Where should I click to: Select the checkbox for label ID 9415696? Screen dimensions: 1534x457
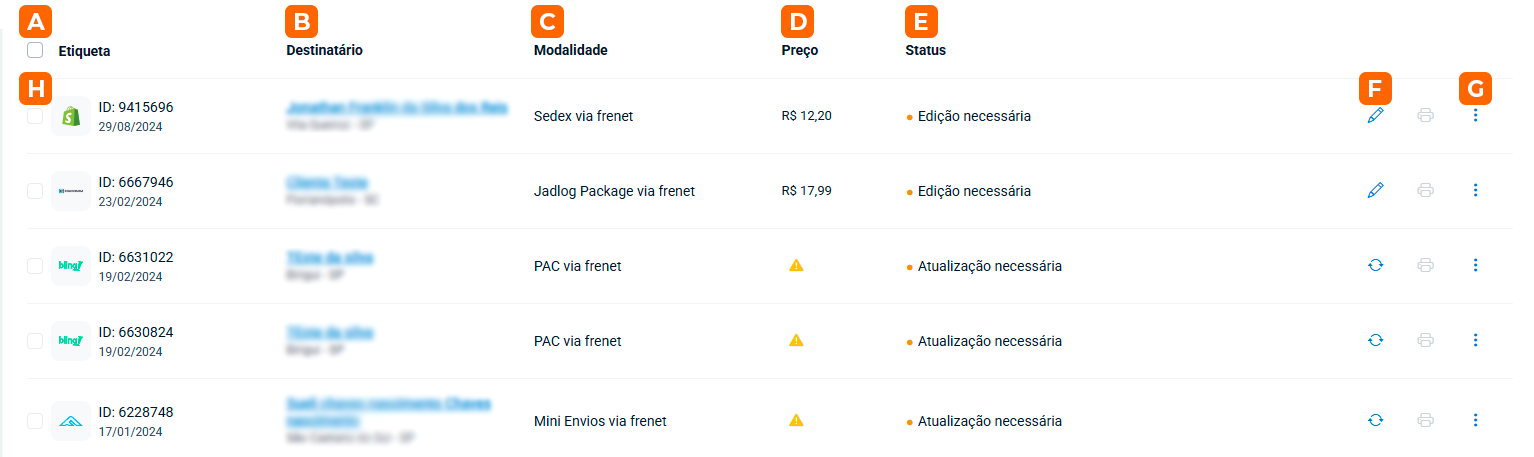click(x=35, y=116)
